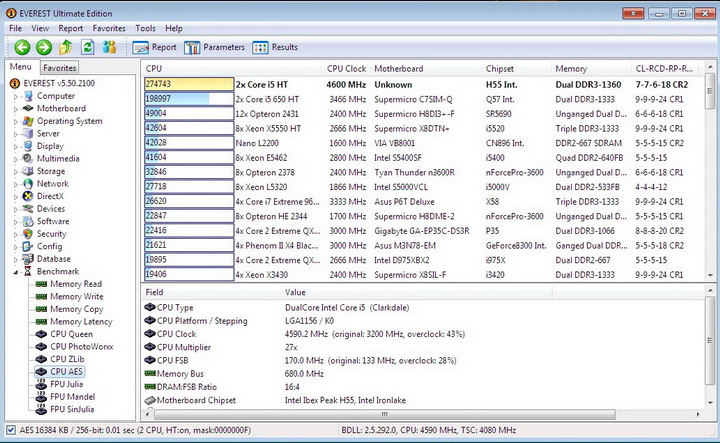The height and width of the screenshot is (443, 720).
Task: Select FPU Julia benchmark
Action: pos(66,384)
